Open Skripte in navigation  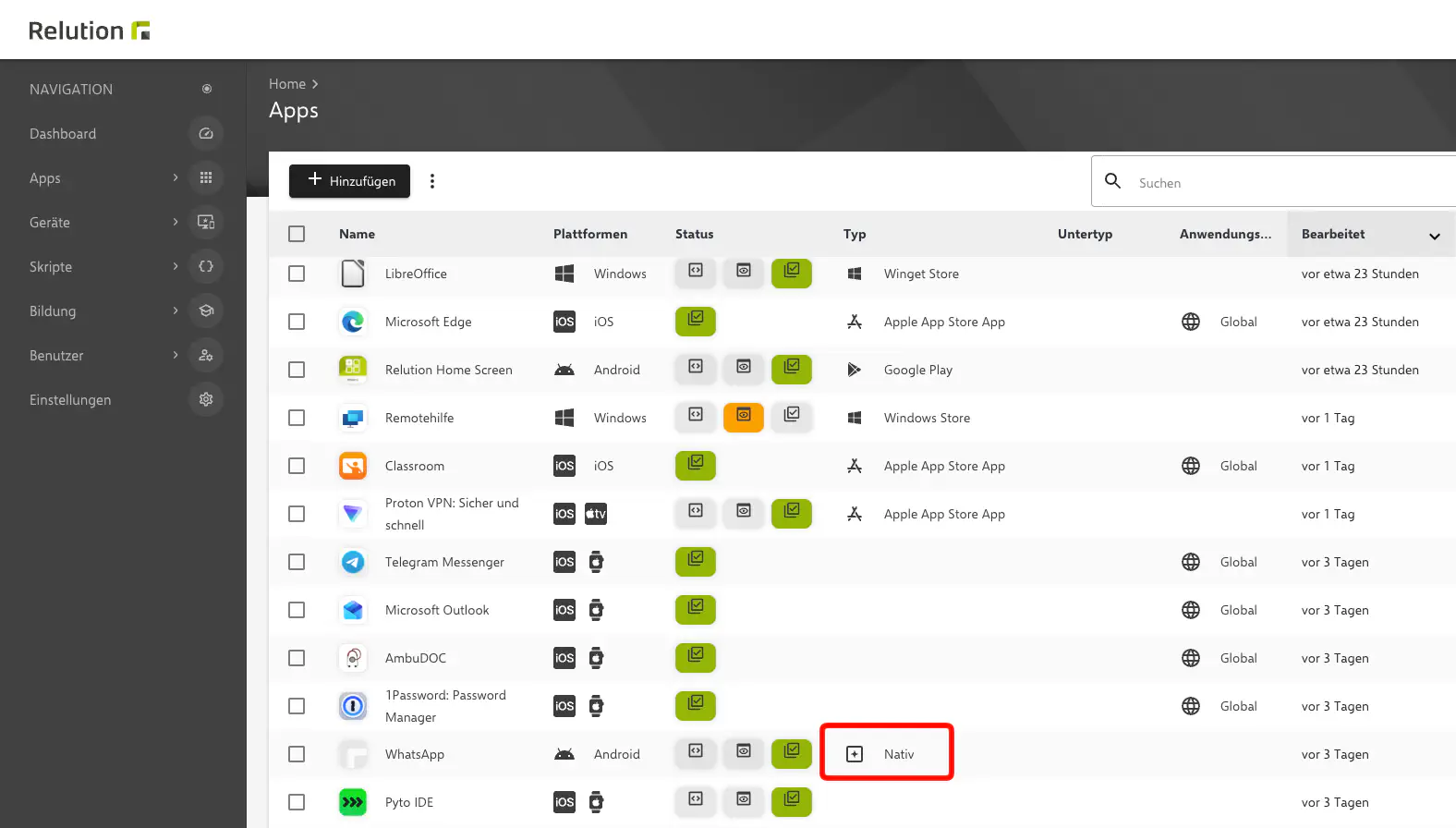coord(51,267)
